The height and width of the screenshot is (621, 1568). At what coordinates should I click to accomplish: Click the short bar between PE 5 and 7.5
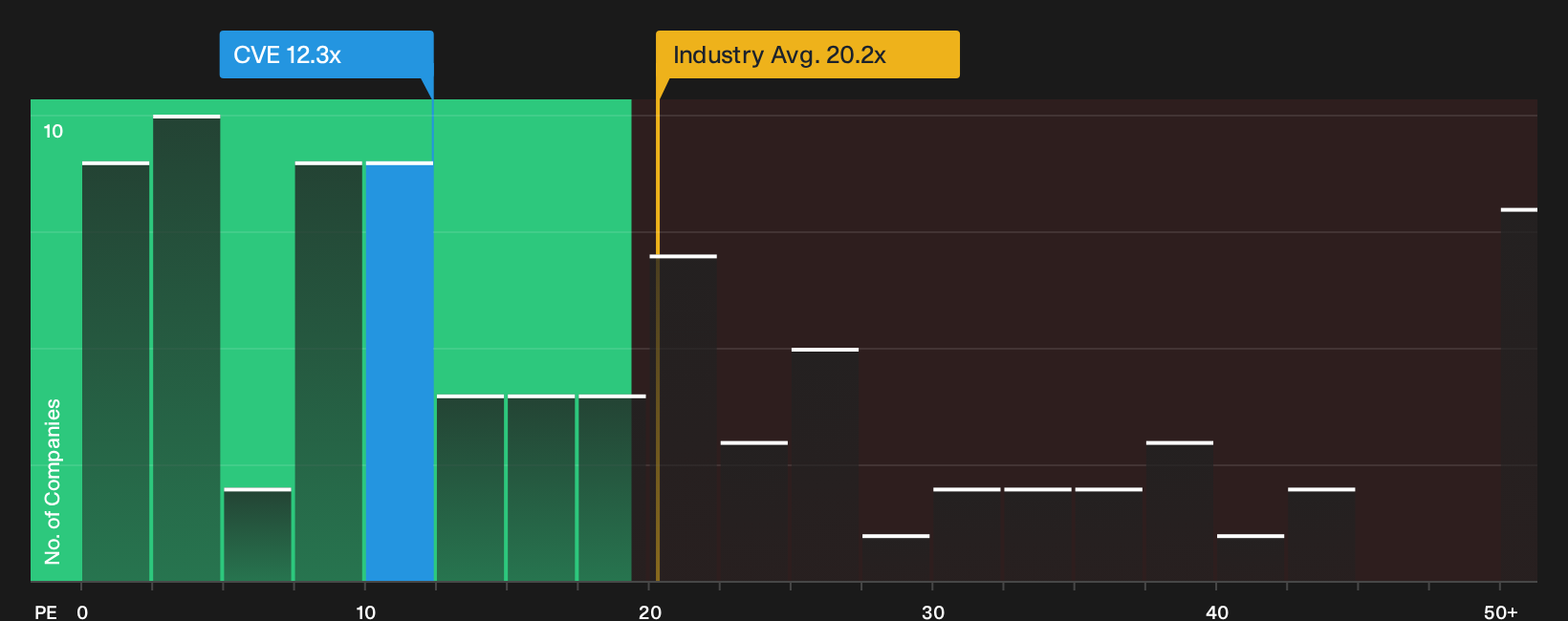(x=257, y=535)
